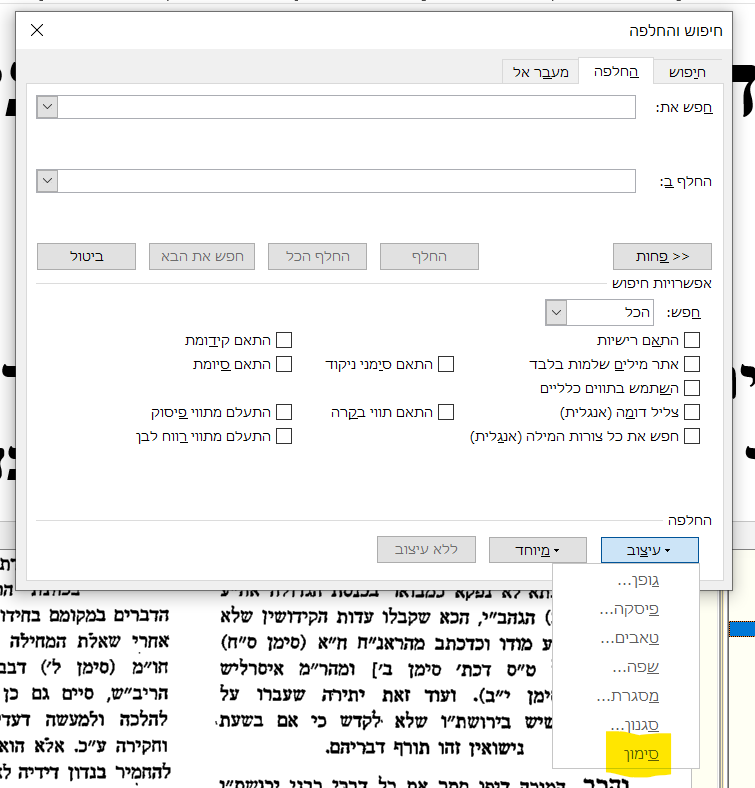The image size is (755, 788).
Task: Check התאם תווי בקרה
Action: point(446,412)
